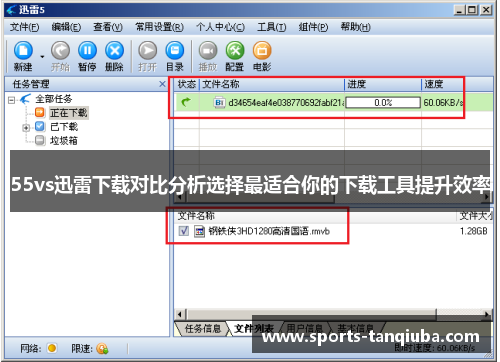Select file name 钢铁侠3HD1280高清国语.rmvb
The height and width of the screenshot is (362, 500).
pos(269,231)
